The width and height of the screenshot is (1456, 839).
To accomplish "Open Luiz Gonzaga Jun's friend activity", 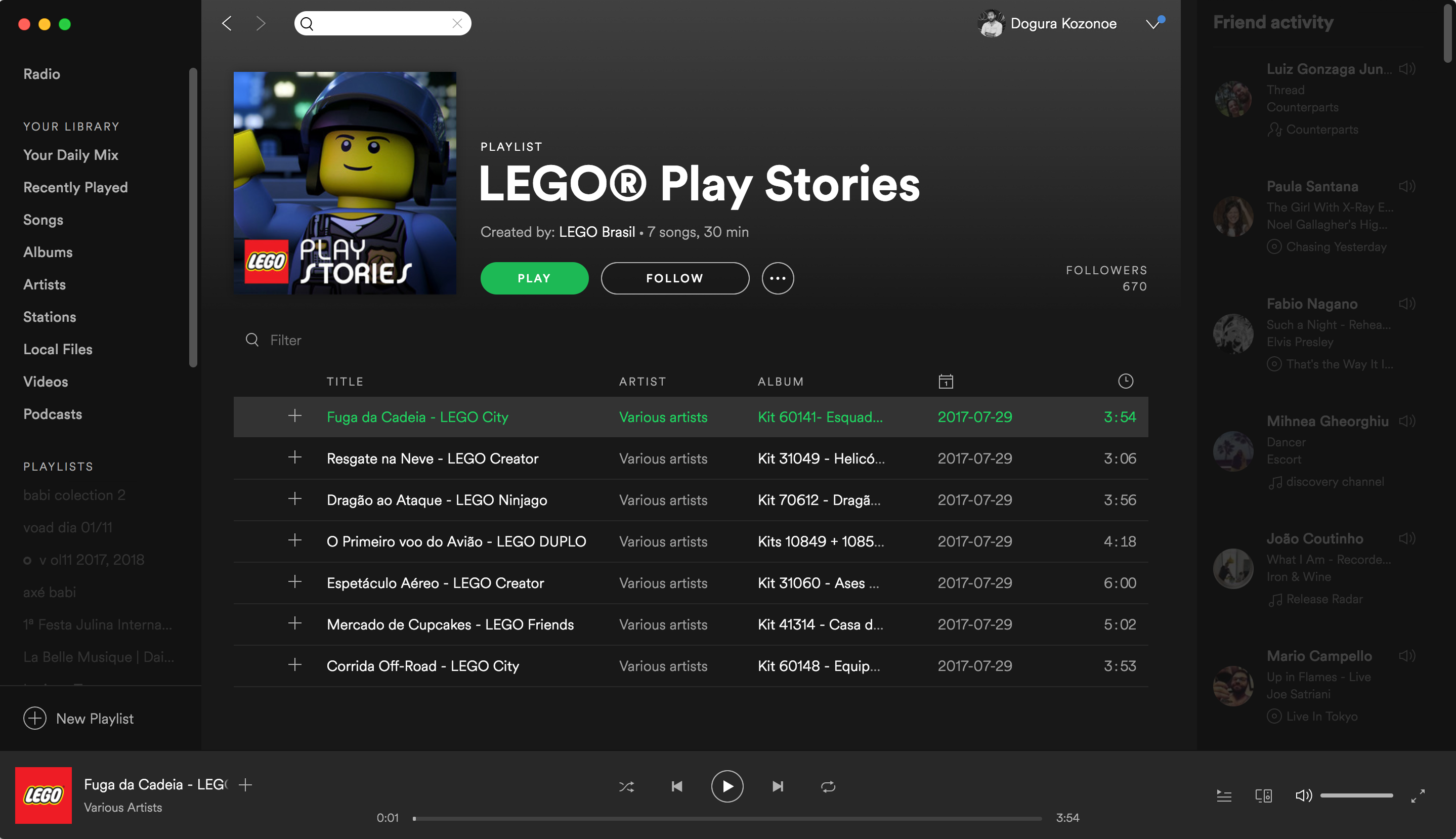I will click(x=1330, y=69).
